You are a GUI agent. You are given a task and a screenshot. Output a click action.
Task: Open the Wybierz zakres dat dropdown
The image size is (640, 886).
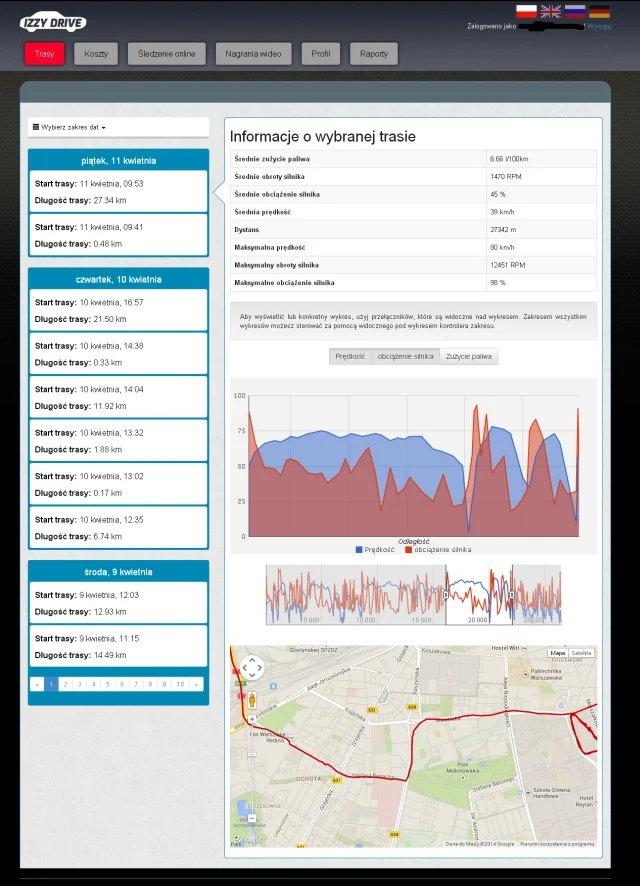point(70,127)
